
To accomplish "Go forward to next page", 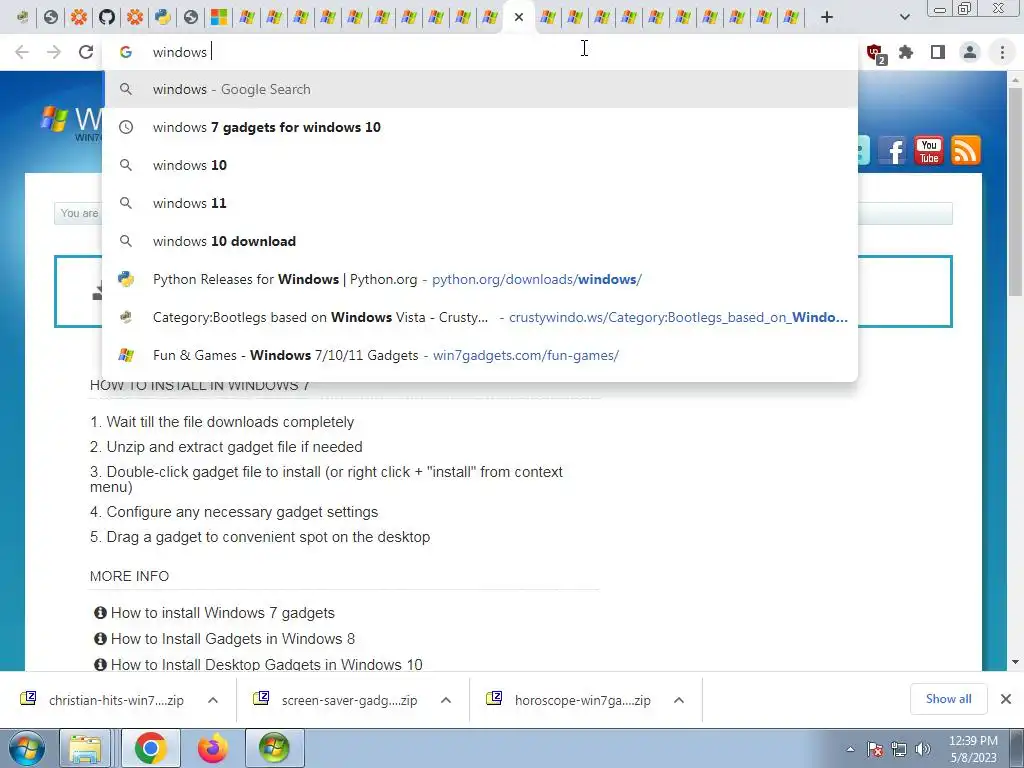I will 54,52.
